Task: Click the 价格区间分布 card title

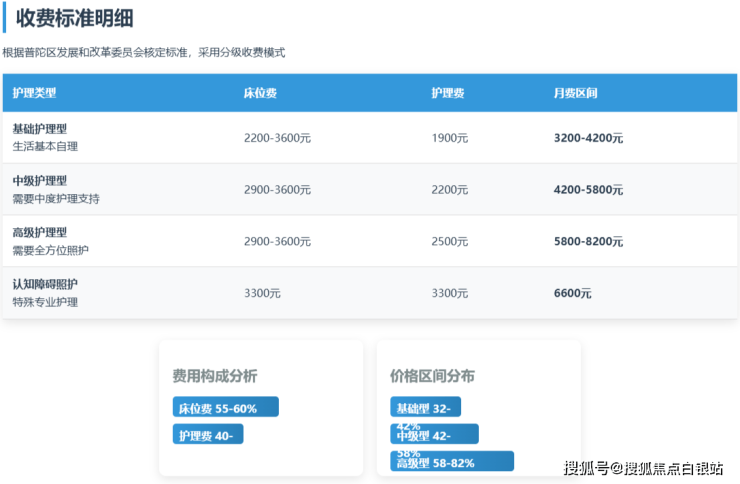Action: click(x=432, y=376)
